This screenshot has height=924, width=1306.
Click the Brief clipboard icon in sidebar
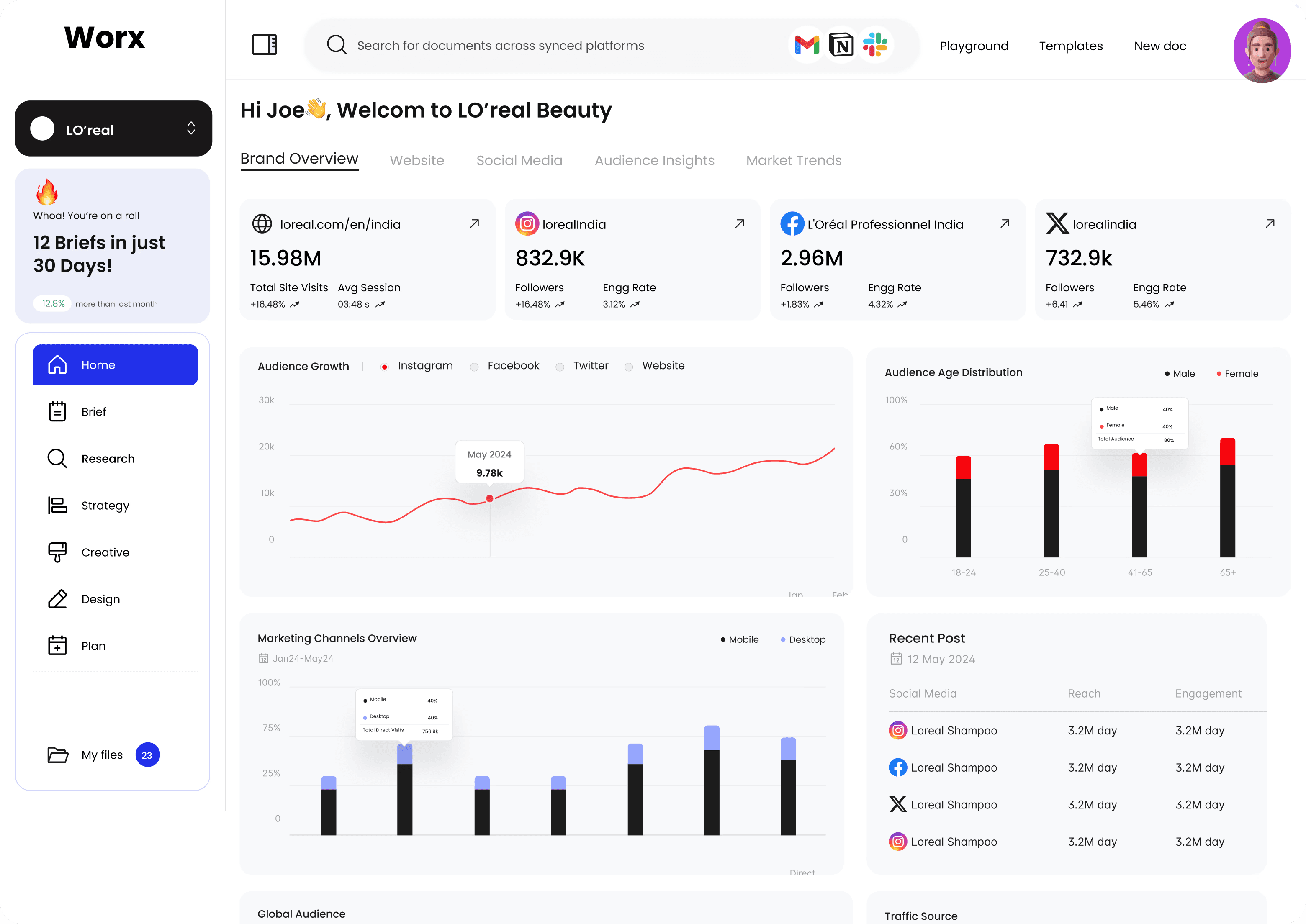(x=57, y=411)
